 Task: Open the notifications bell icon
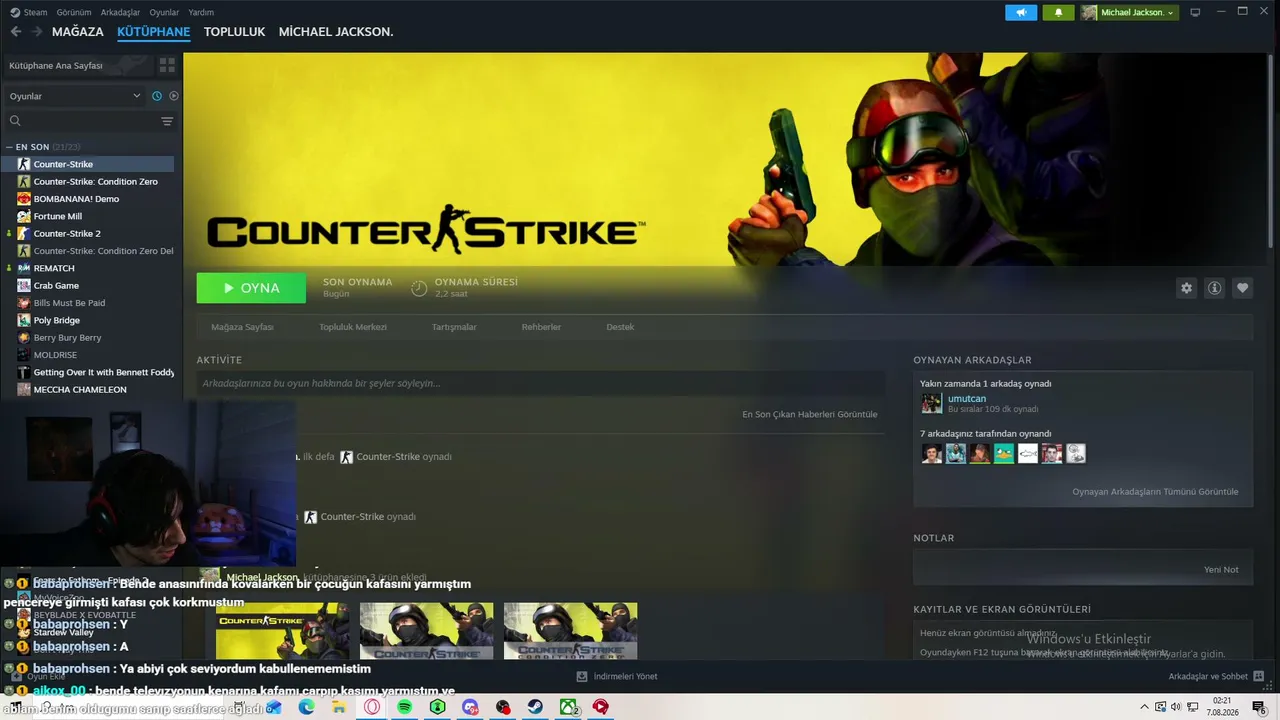1059,12
